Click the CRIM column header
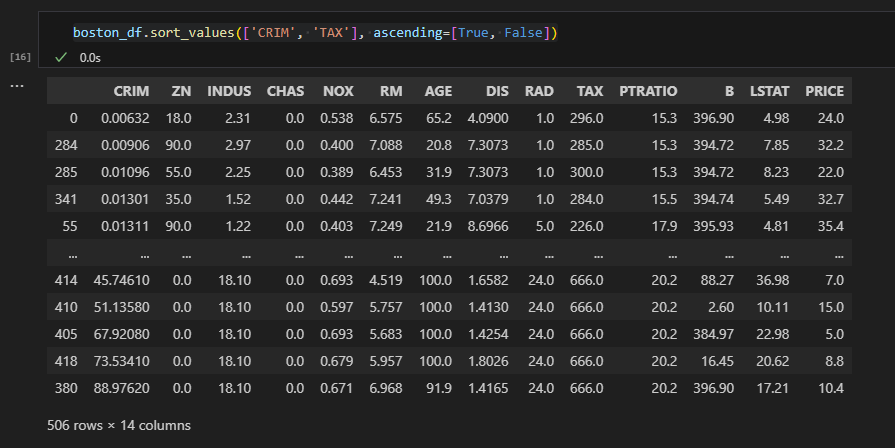Screen dimensions: 895x448 (x=131, y=91)
